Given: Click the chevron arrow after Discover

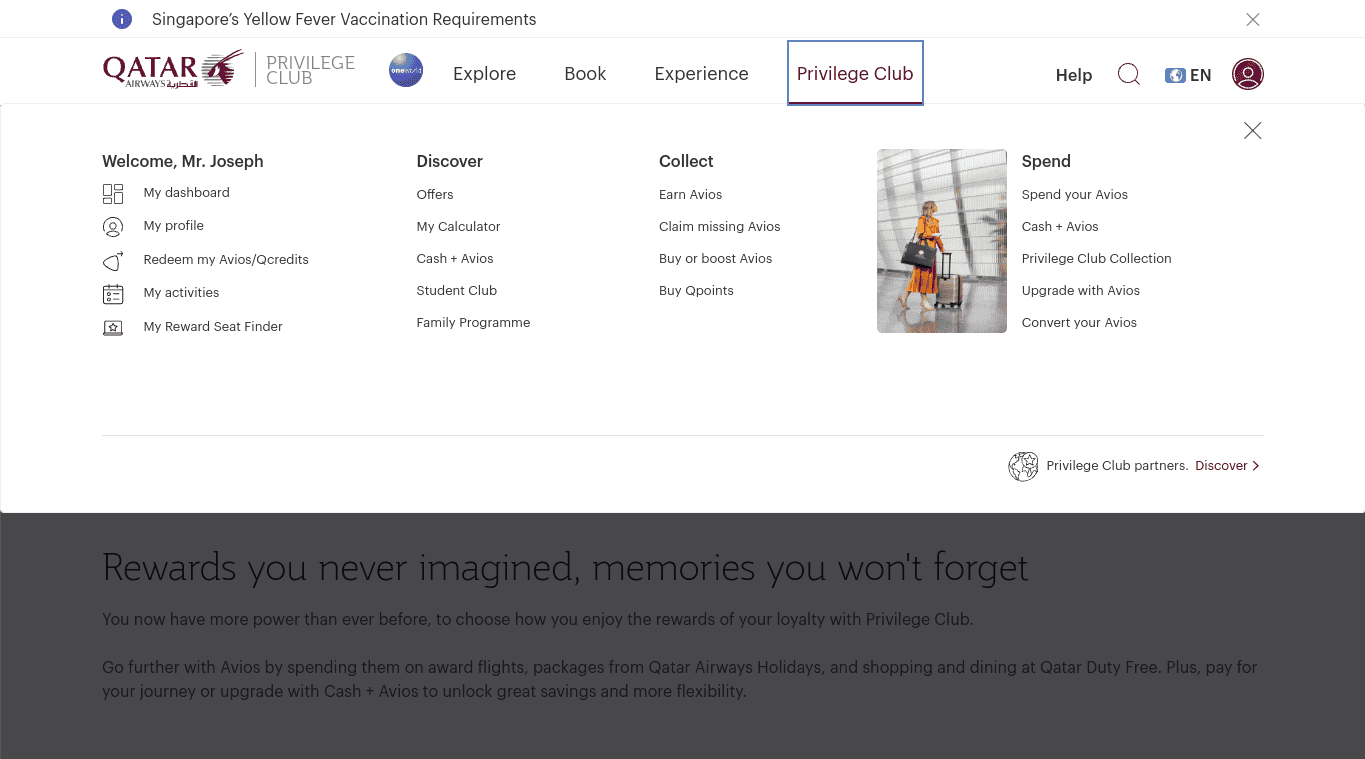Looking at the screenshot, I should coord(1256,466).
